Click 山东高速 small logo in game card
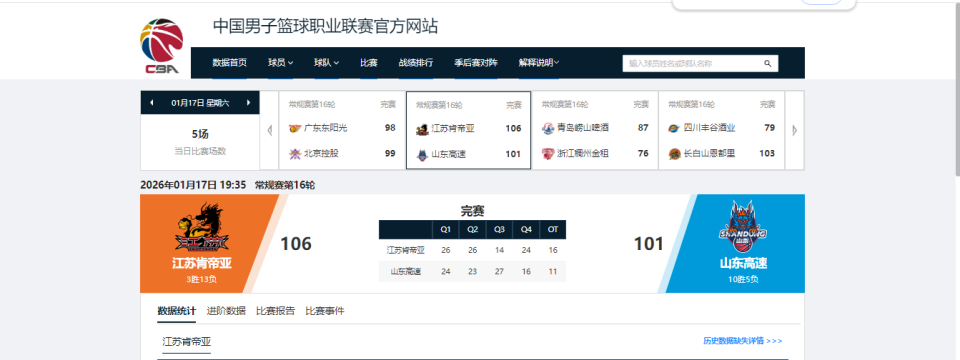 (422, 154)
